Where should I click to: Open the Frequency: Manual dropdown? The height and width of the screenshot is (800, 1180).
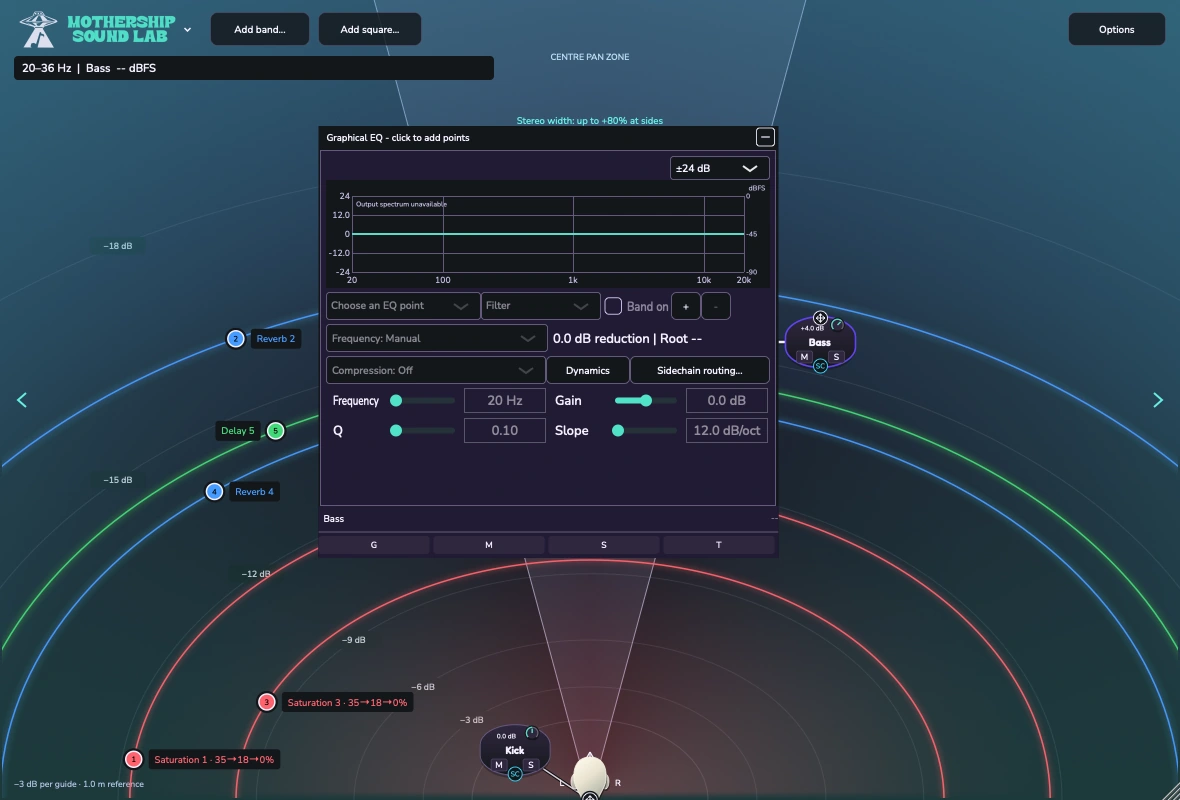(436, 339)
